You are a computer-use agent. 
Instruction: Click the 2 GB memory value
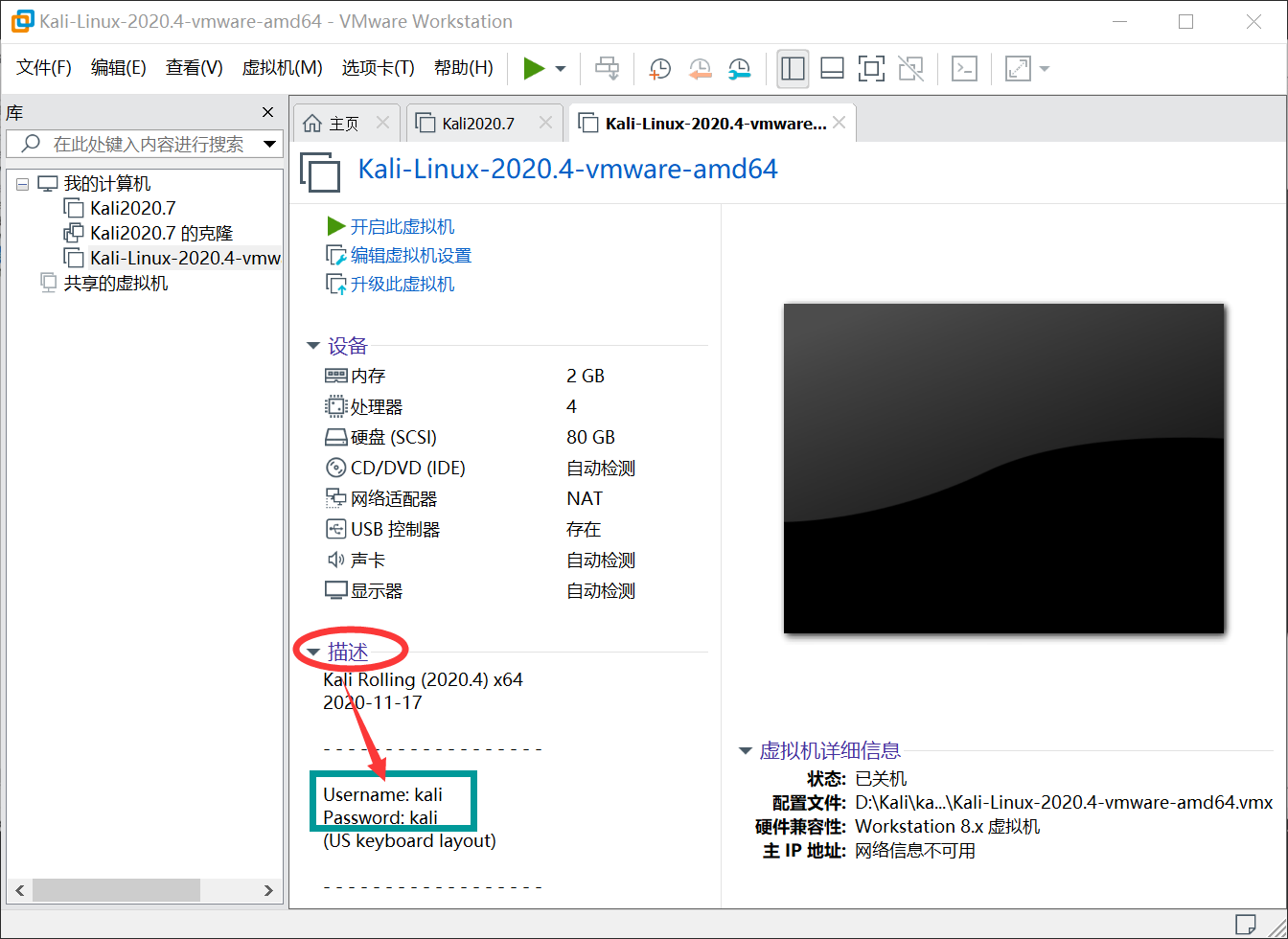click(x=586, y=377)
